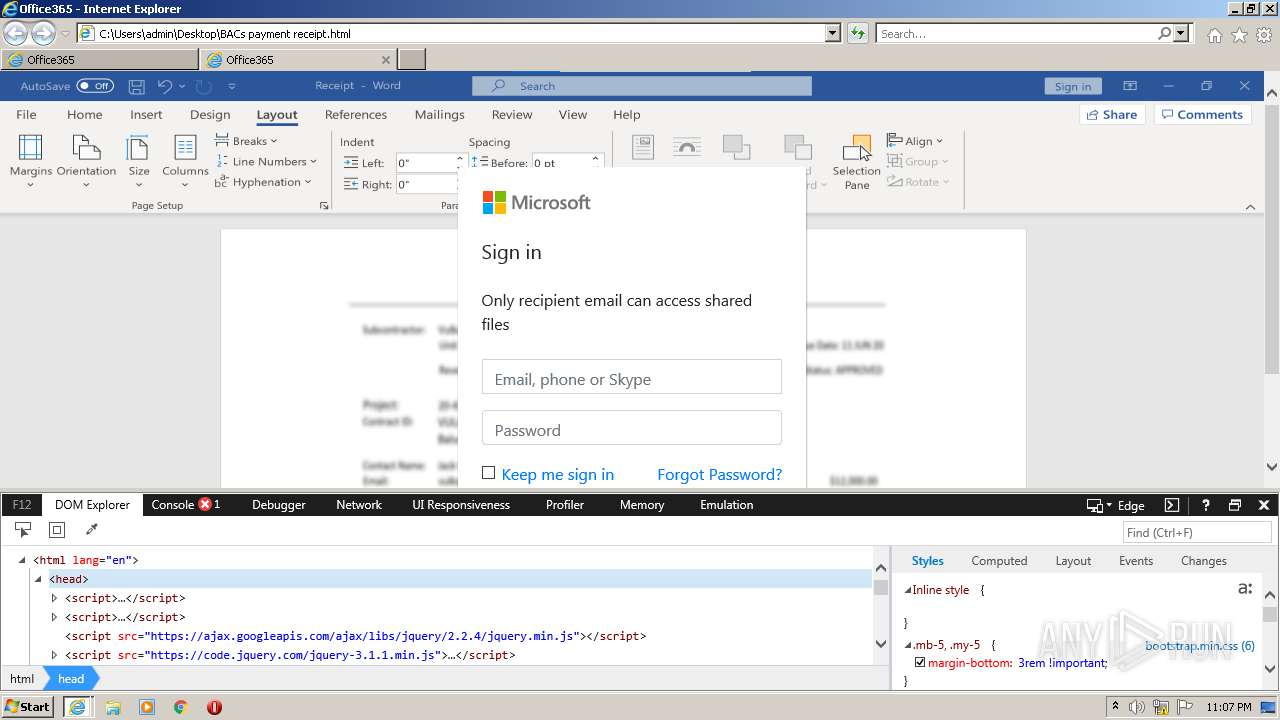Collapse the html lang node

click(x=23, y=560)
